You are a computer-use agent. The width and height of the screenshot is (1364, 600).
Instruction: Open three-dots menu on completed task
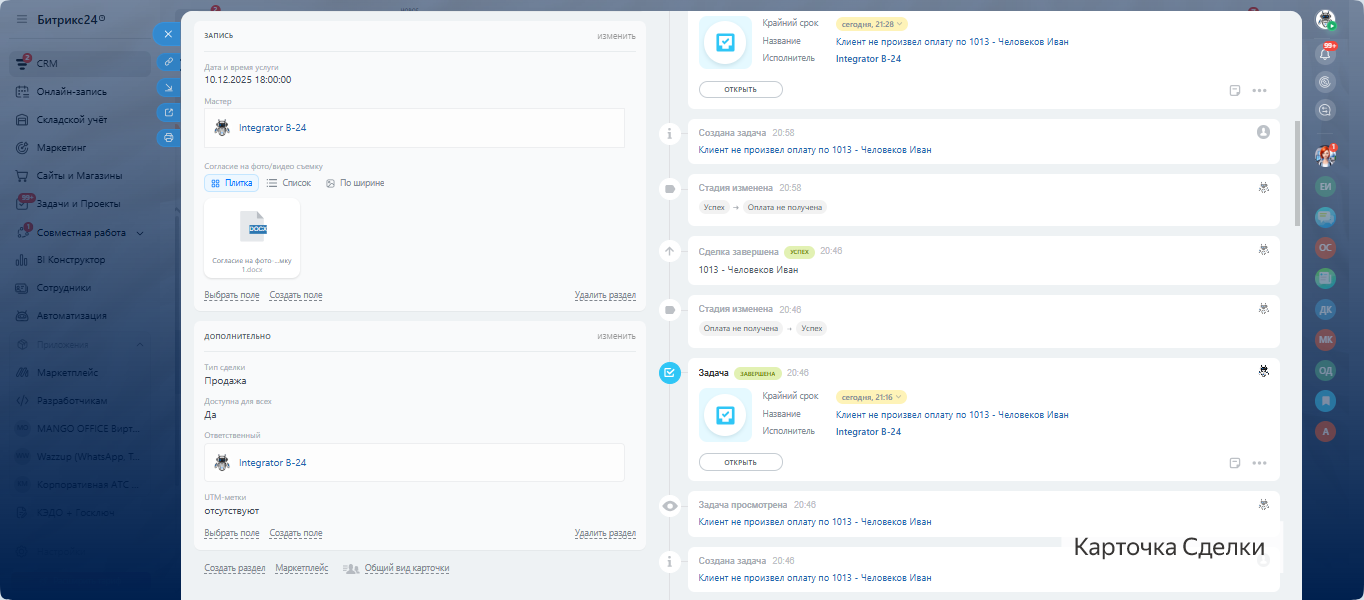(1259, 463)
